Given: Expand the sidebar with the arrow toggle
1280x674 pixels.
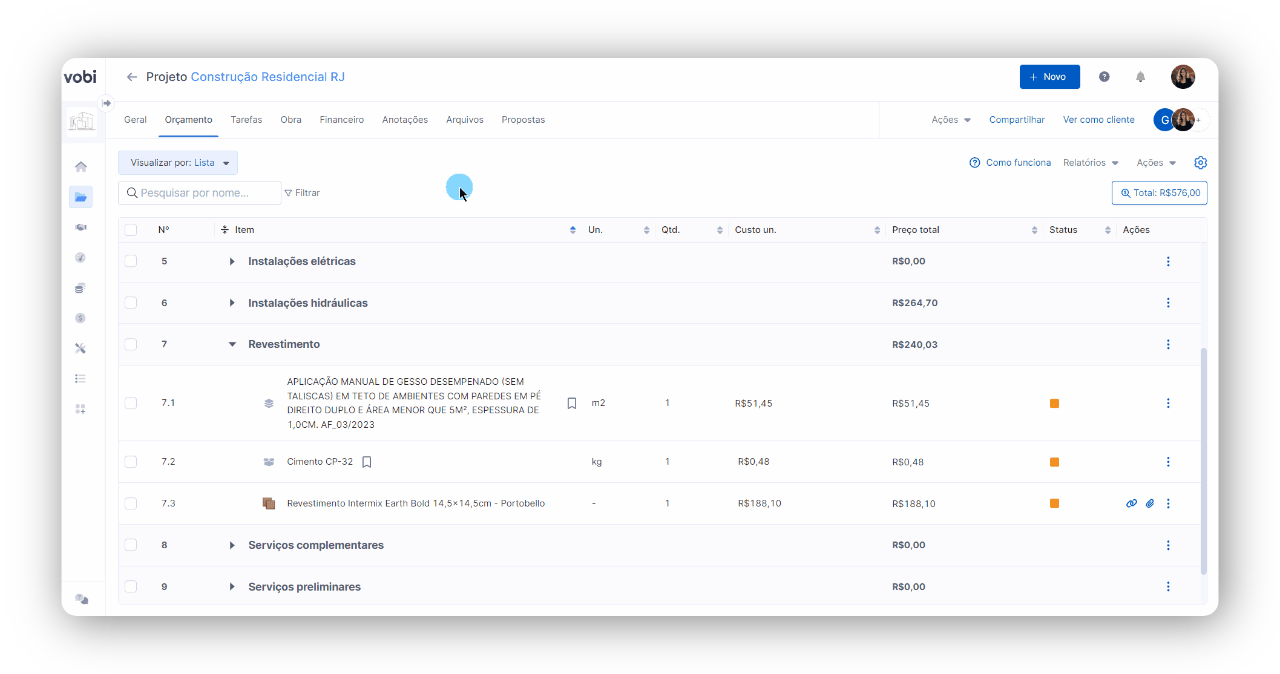Looking at the screenshot, I should pos(106,103).
